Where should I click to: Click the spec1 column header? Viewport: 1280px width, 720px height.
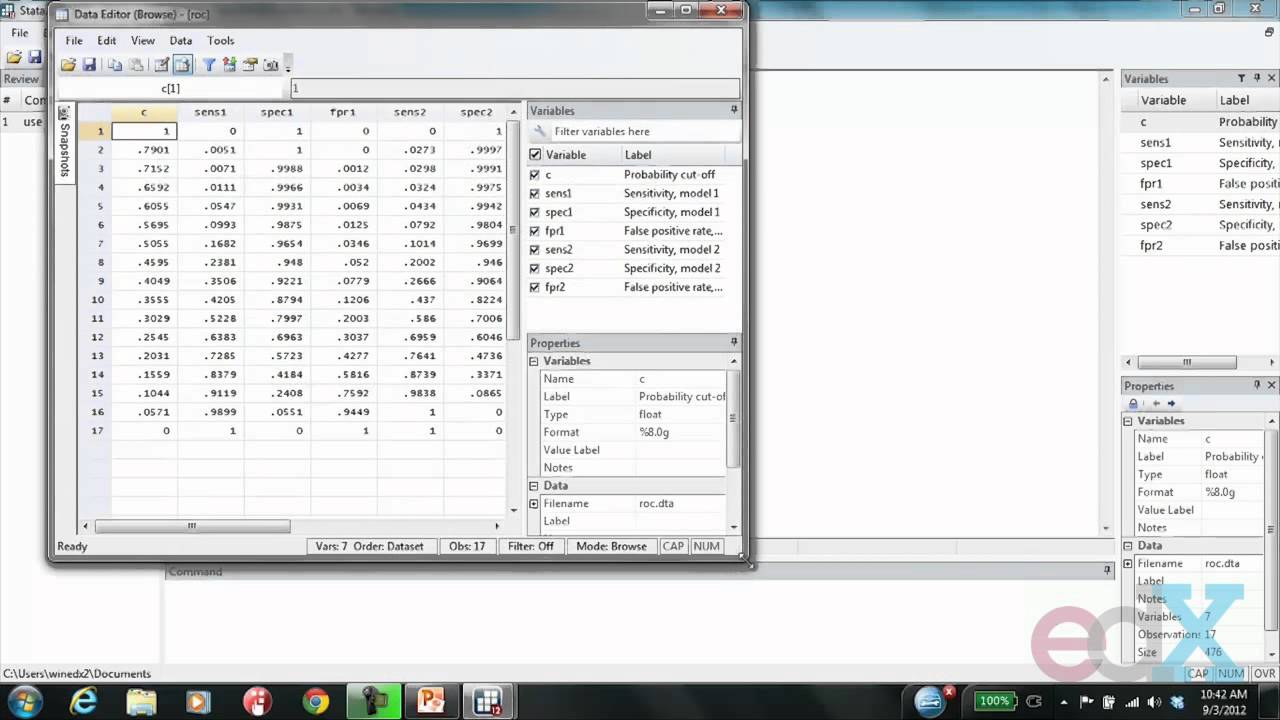[277, 112]
